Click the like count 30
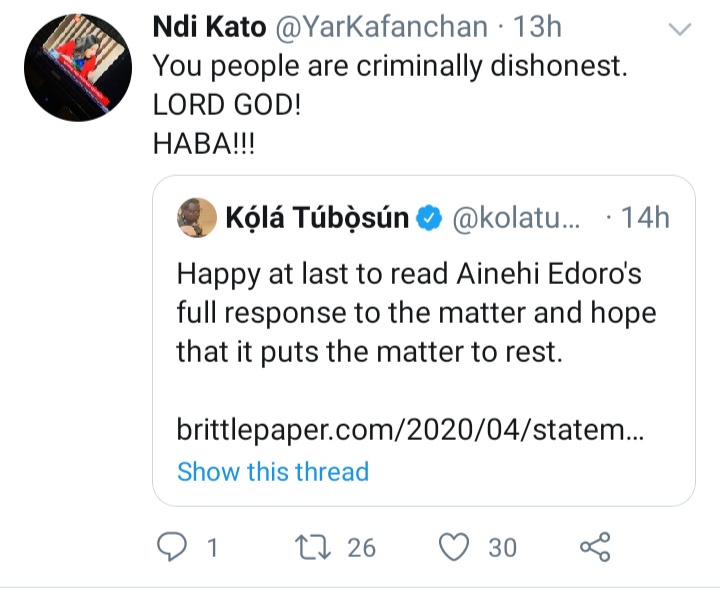This screenshot has height=590, width=720. coord(502,548)
